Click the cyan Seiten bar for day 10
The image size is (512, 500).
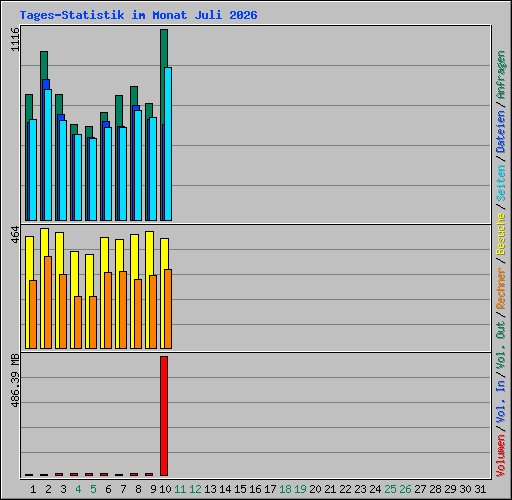pyautogui.click(x=168, y=144)
